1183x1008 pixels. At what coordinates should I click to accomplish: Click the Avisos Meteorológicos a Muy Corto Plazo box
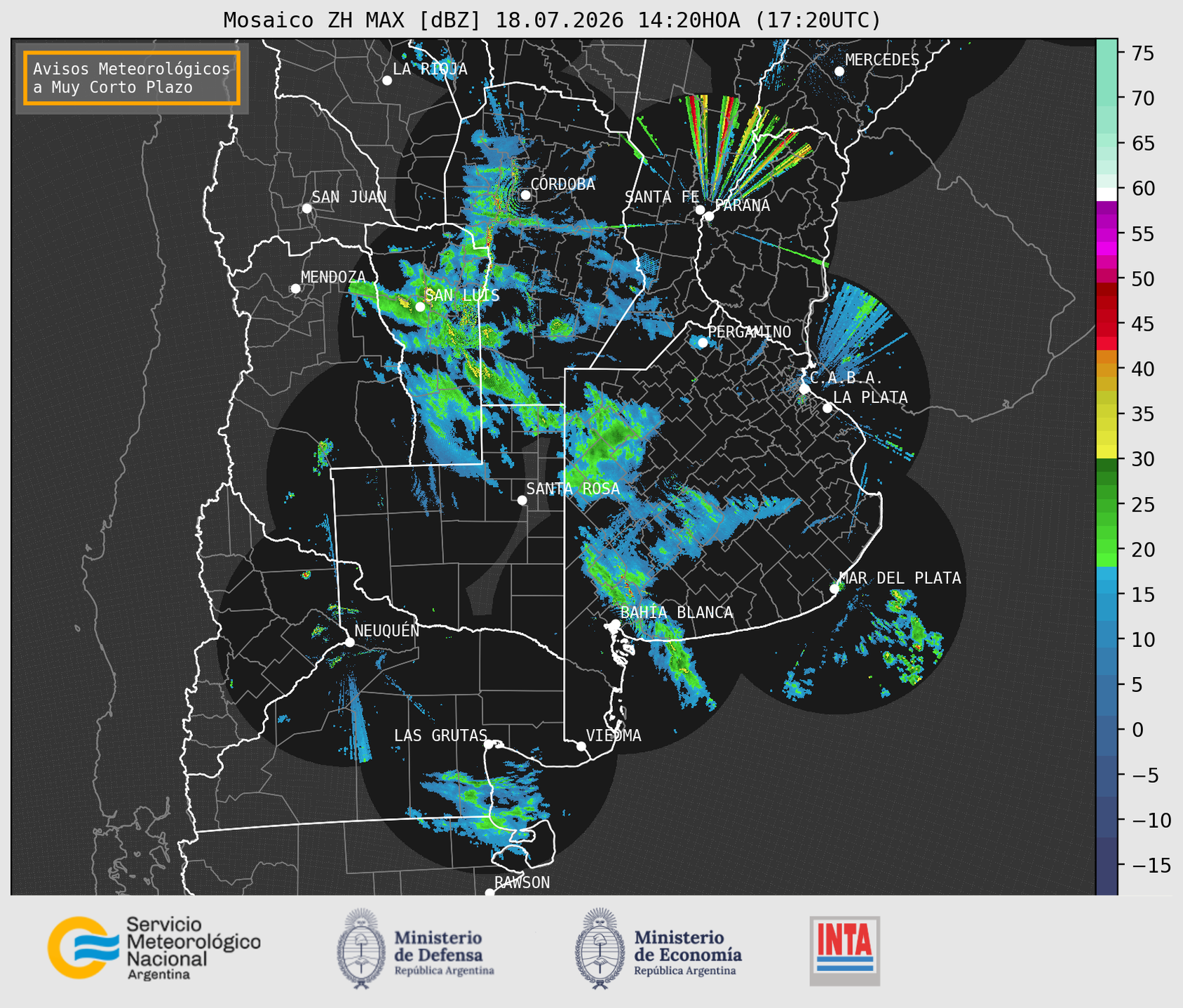click(132, 78)
